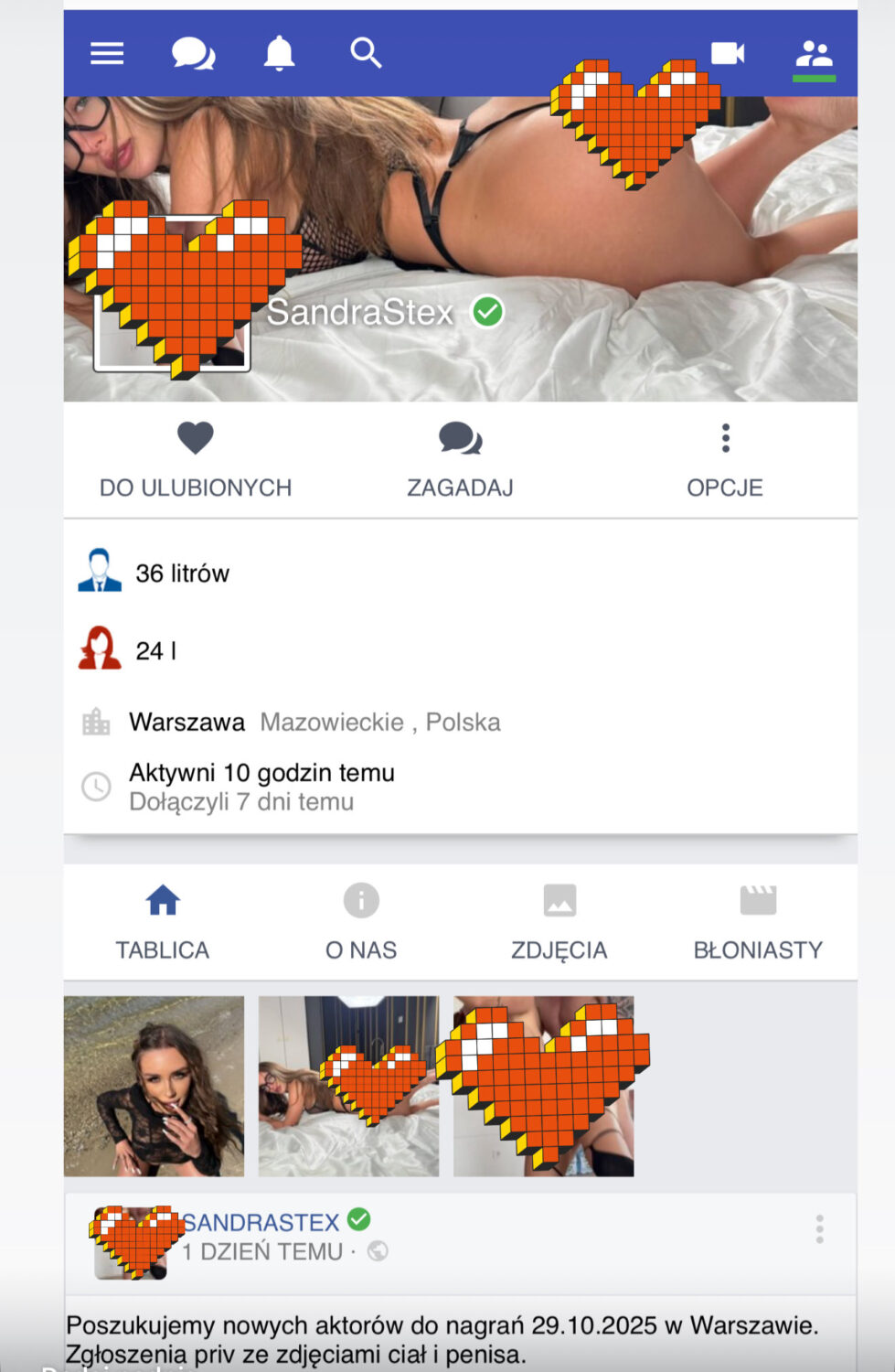895x1372 pixels.
Task: Click the search magnifier icon
Action: tap(366, 53)
